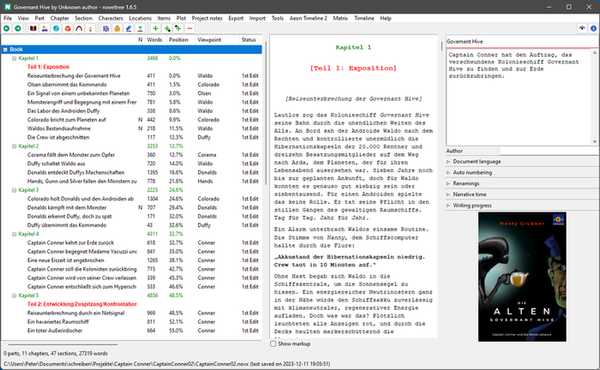The height and width of the screenshot is (370, 600).
Task: Select section 'Olsen übernimmt das Kommando'
Action: point(67,85)
